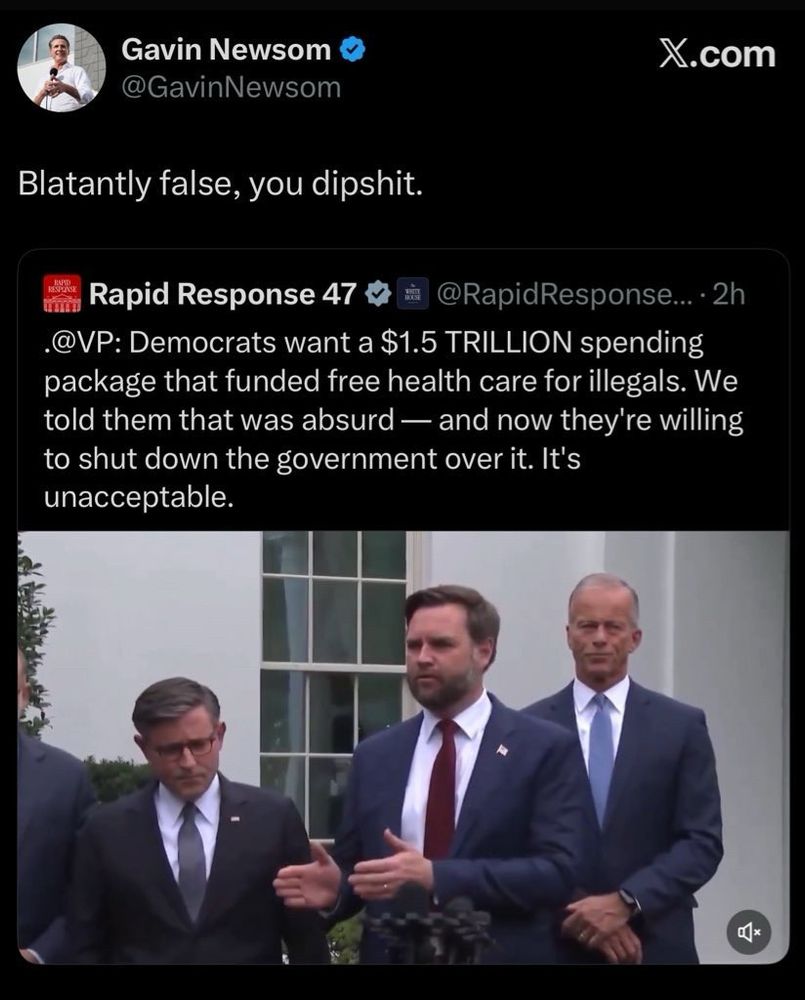
Task: Click the Rapid Response 47 red avatar icon
Action: pos(62,293)
